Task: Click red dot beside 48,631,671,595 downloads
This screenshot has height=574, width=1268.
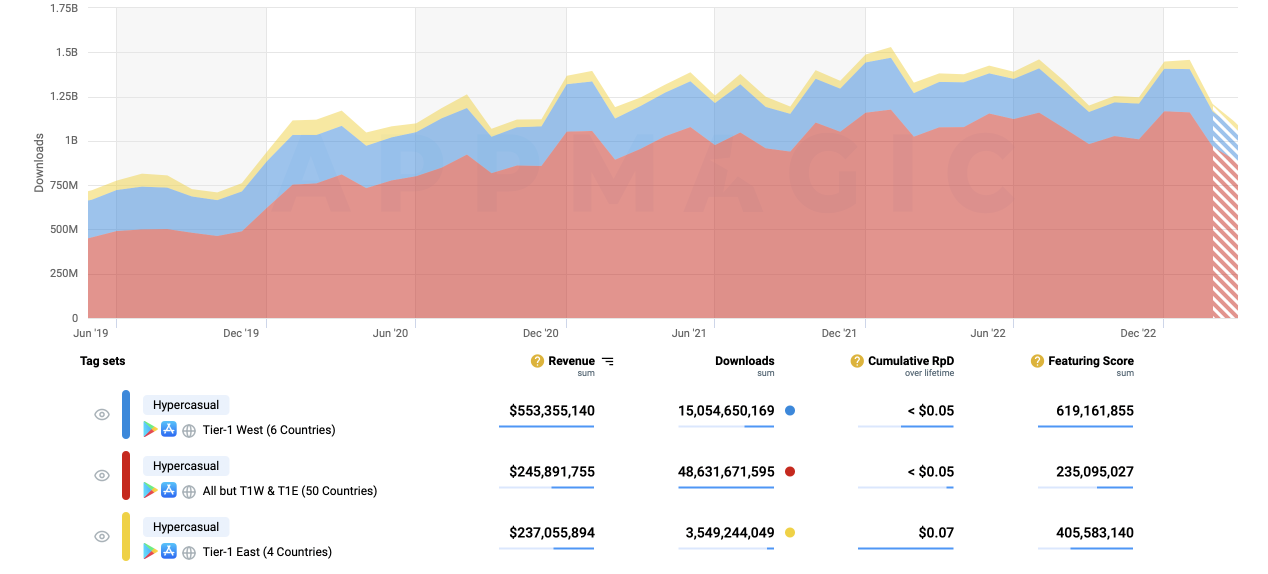Action: [x=790, y=471]
